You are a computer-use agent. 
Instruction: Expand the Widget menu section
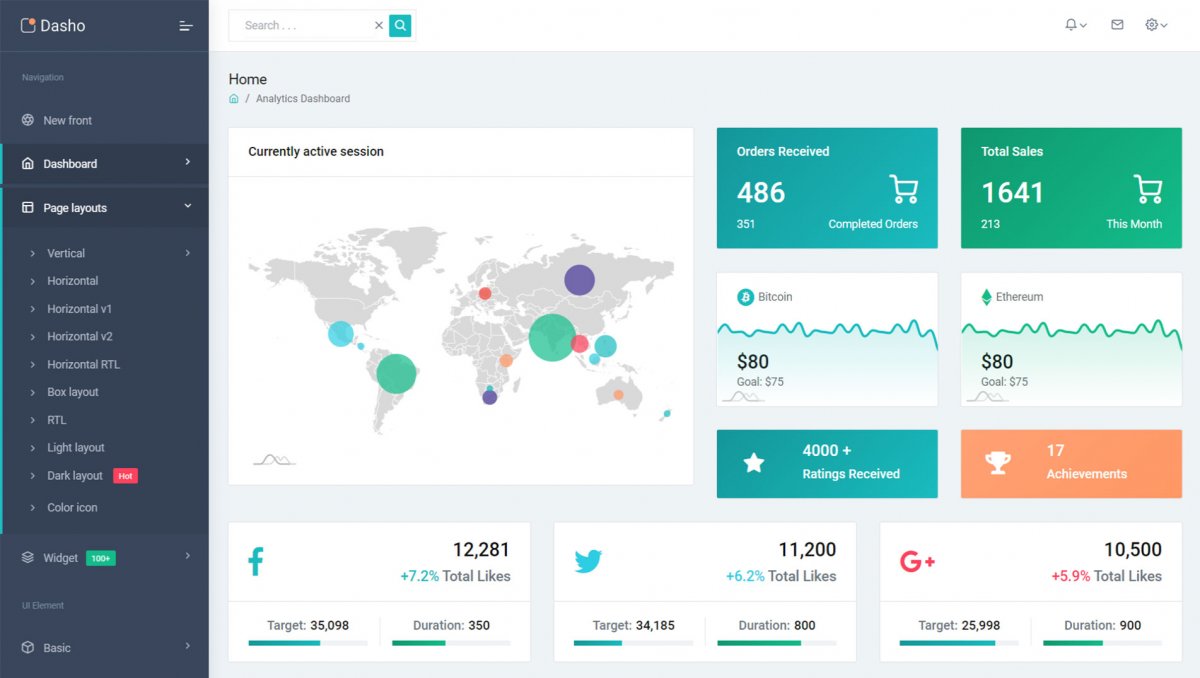click(104, 558)
